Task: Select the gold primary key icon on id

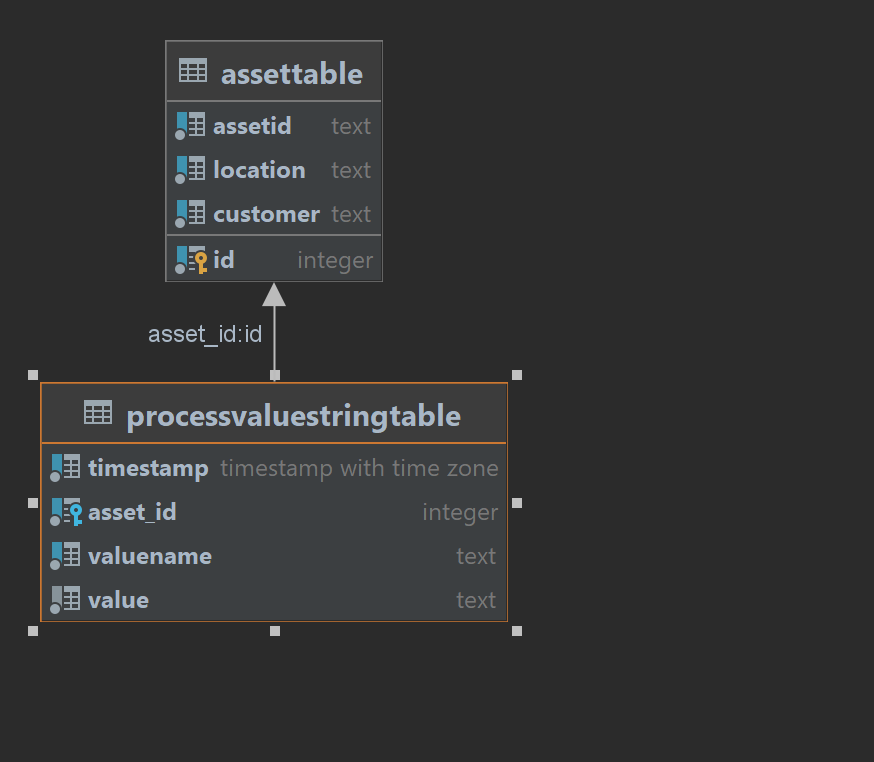Action: pyautogui.click(x=199, y=260)
